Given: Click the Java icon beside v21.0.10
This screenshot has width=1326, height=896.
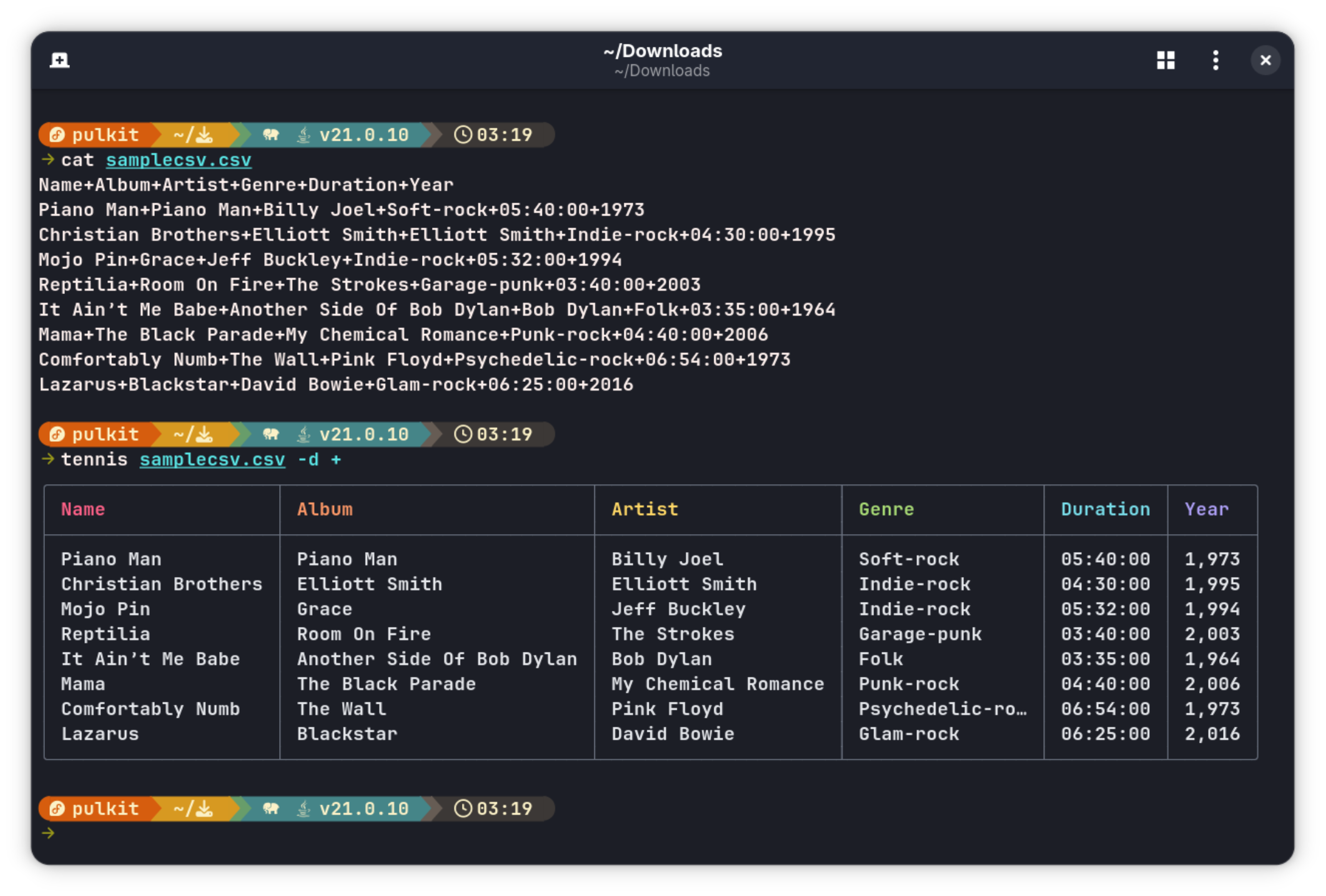Looking at the screenshot, I should coord(302,134).
